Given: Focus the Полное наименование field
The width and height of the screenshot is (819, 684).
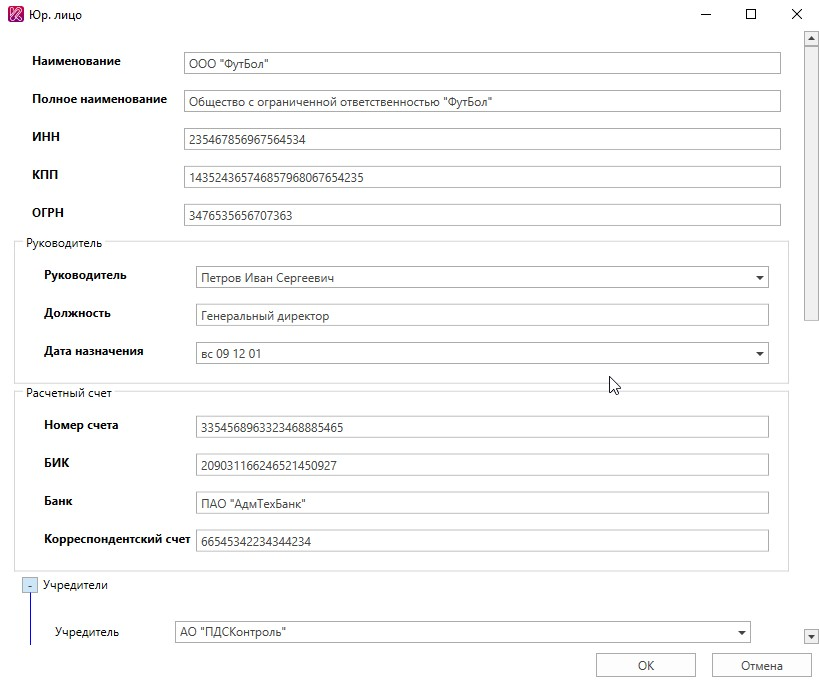Looking at the screenshot, I should (x=481, y=101).
